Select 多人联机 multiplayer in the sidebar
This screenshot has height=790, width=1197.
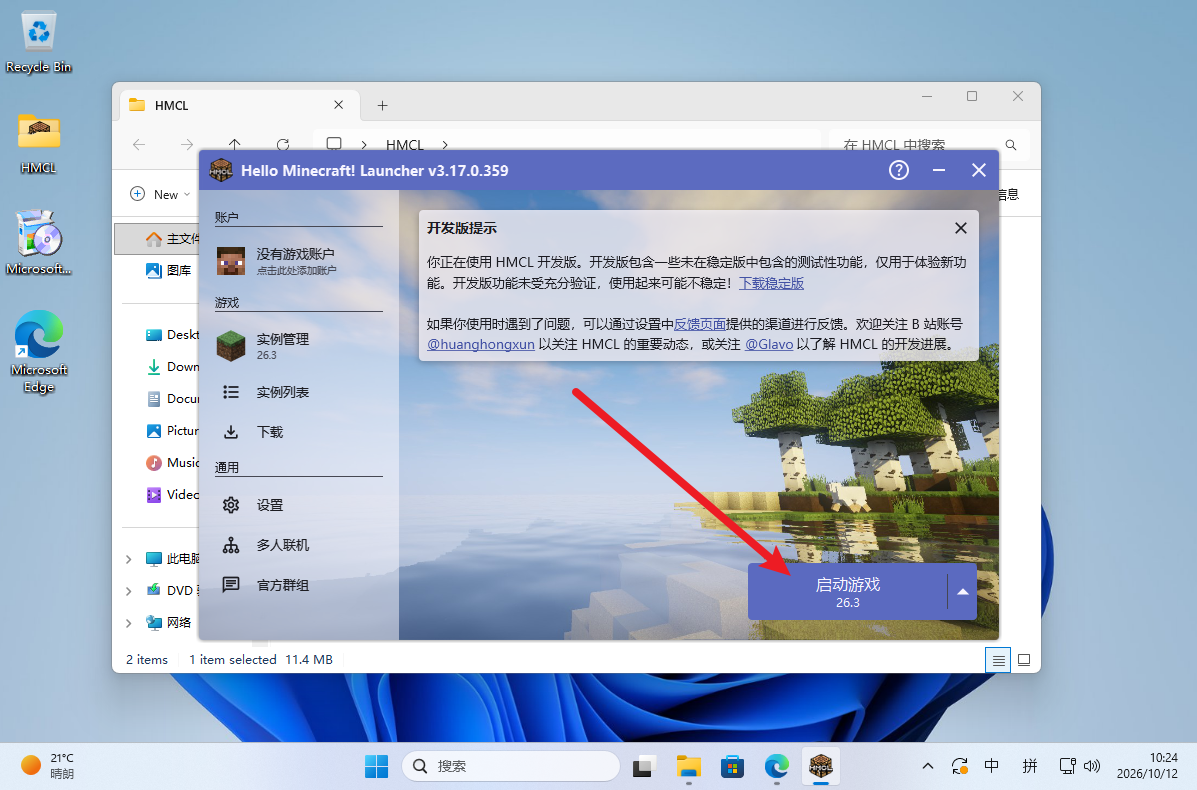298,545
